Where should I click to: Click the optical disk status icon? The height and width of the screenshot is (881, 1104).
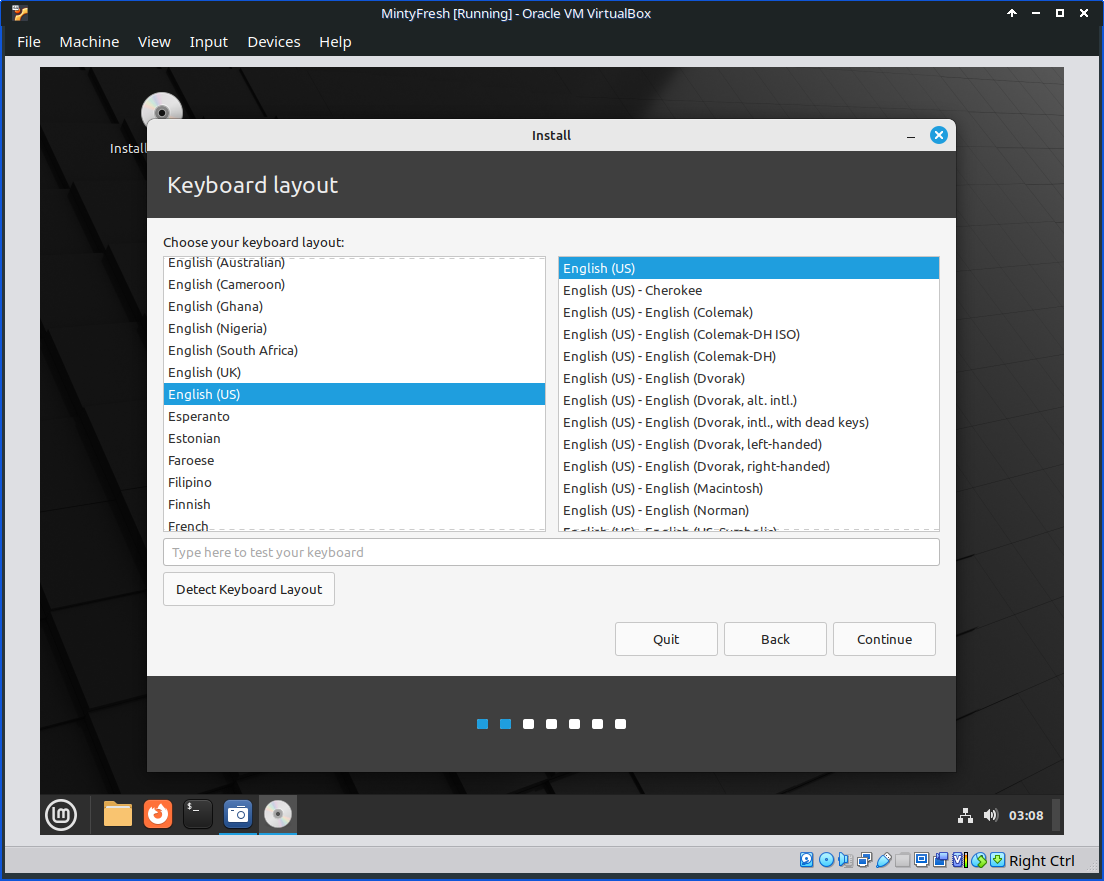point(827,860)
